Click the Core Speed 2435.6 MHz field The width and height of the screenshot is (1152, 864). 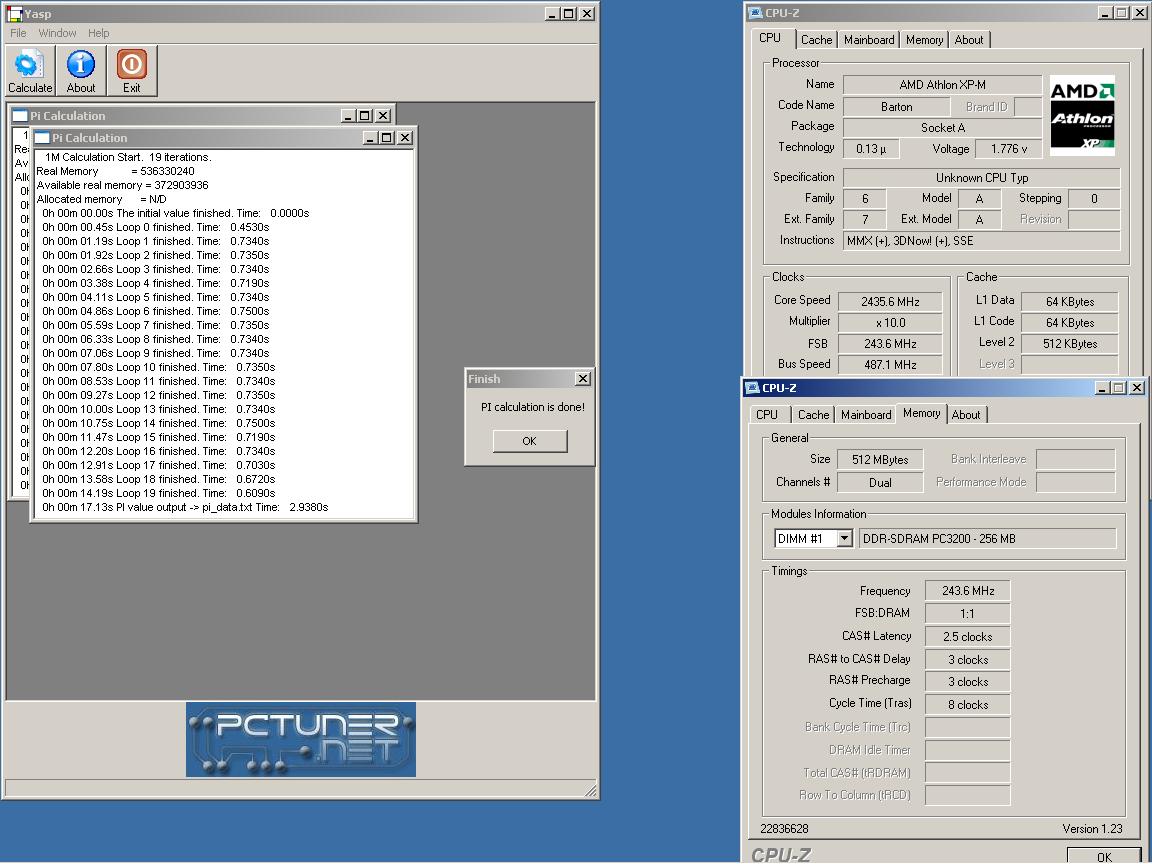890,301
